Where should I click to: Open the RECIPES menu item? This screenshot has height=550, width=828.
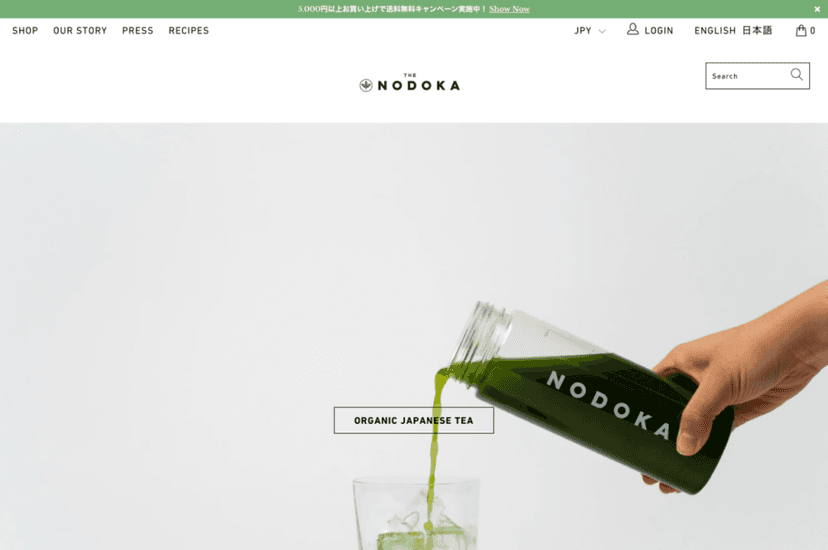tap(189, 31)
